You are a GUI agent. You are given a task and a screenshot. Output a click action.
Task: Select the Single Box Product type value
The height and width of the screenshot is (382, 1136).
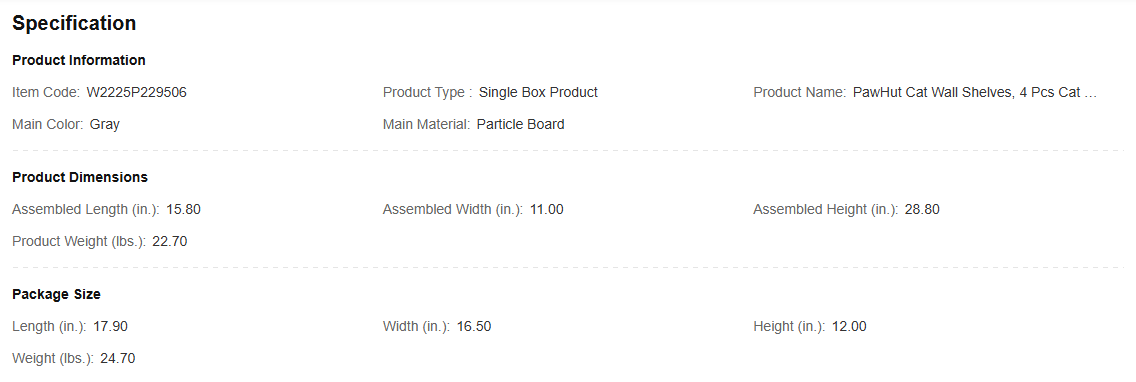pyautogui.click(x=538, y=93)
